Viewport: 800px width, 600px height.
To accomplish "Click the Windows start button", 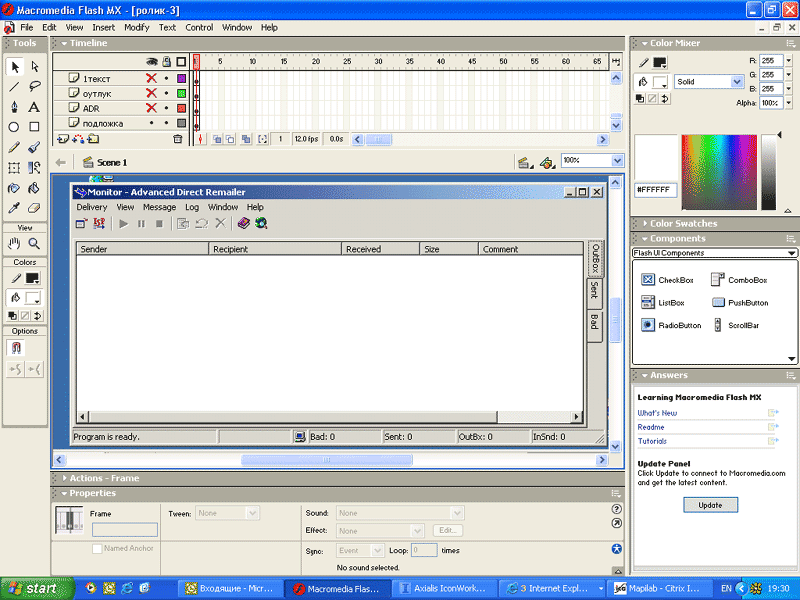I will point(37,588).
